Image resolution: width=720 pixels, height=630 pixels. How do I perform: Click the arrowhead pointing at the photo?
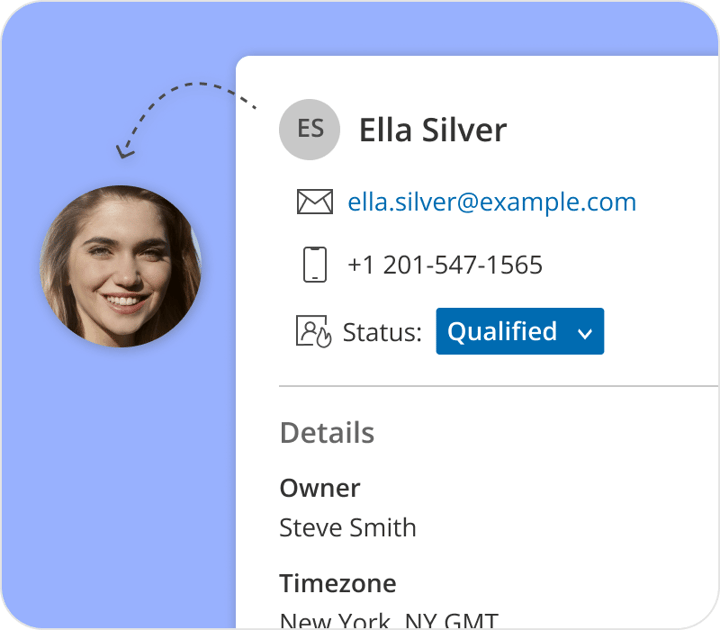124,151
